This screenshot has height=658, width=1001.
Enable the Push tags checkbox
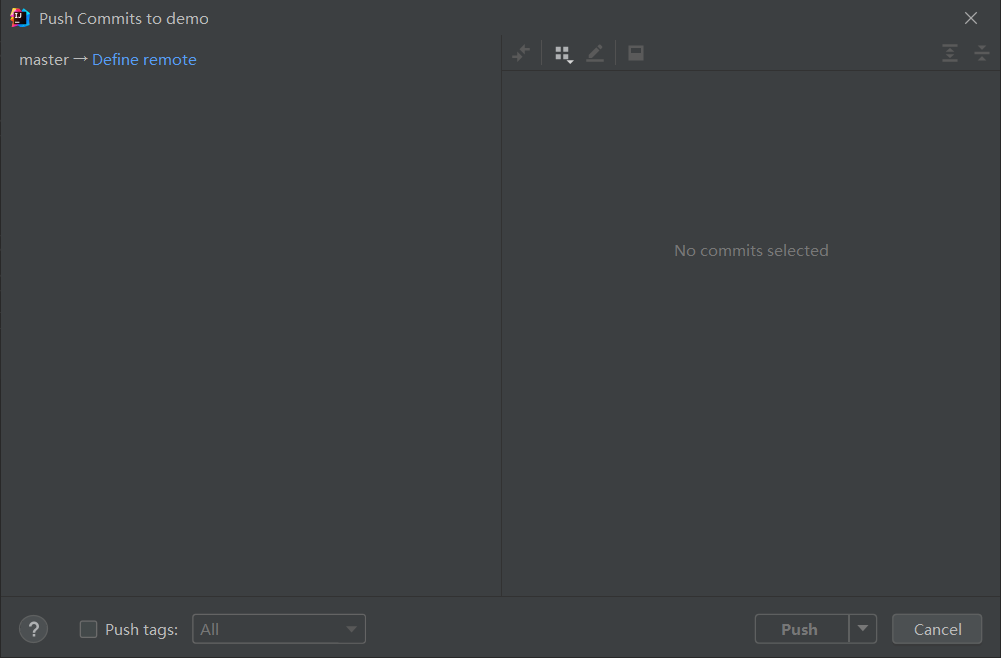[89, 629]
